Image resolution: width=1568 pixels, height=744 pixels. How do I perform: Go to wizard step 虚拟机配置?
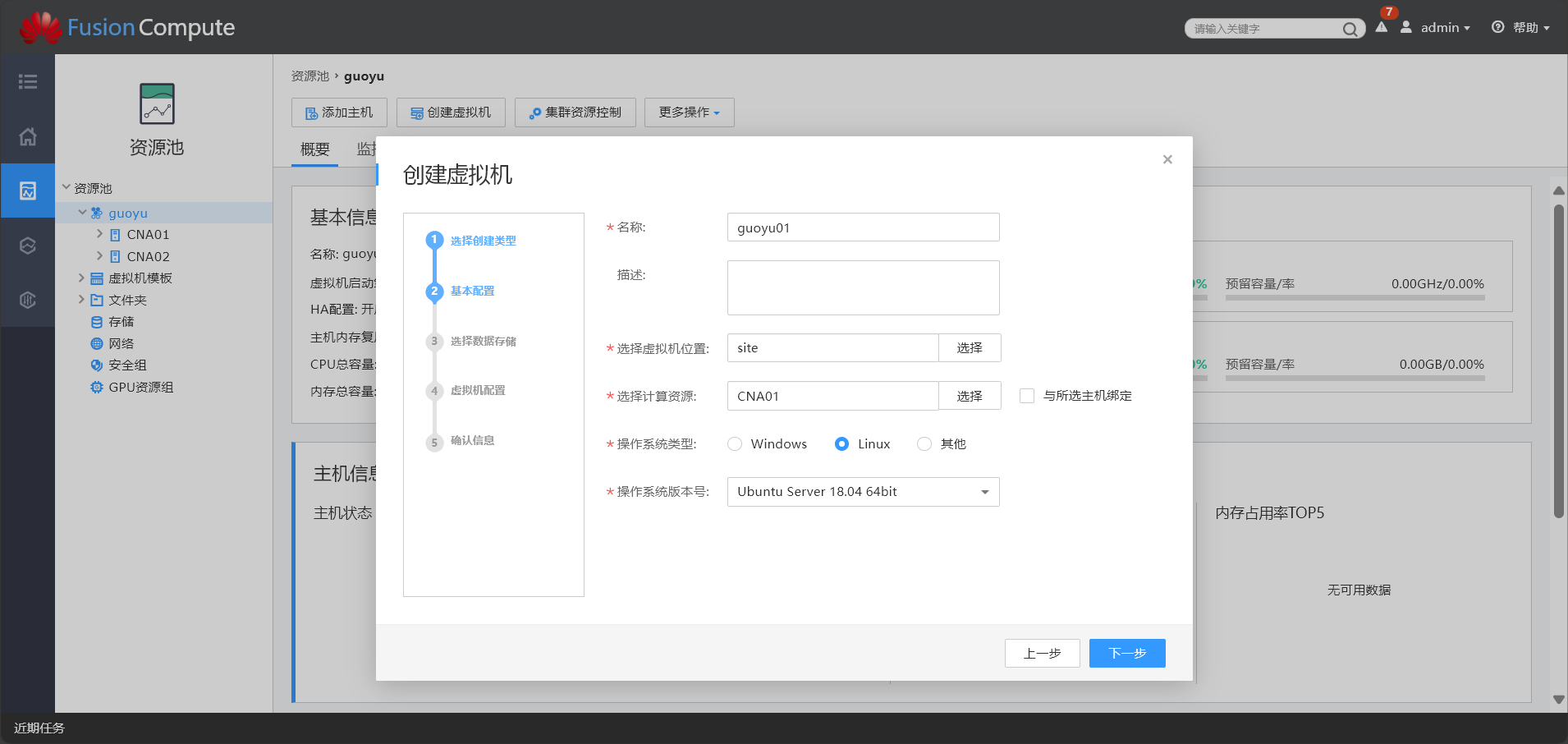(478, 390)
